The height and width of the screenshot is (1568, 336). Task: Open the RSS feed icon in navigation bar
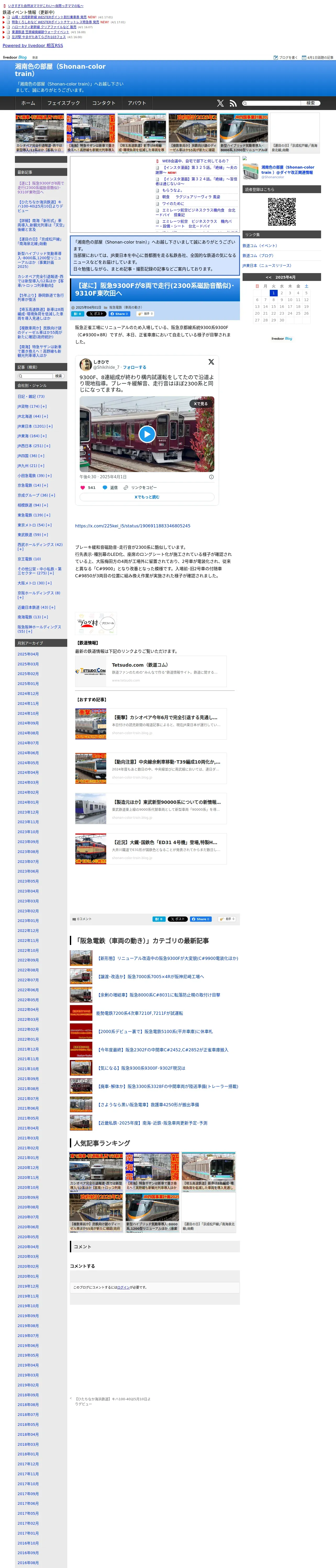233,103
